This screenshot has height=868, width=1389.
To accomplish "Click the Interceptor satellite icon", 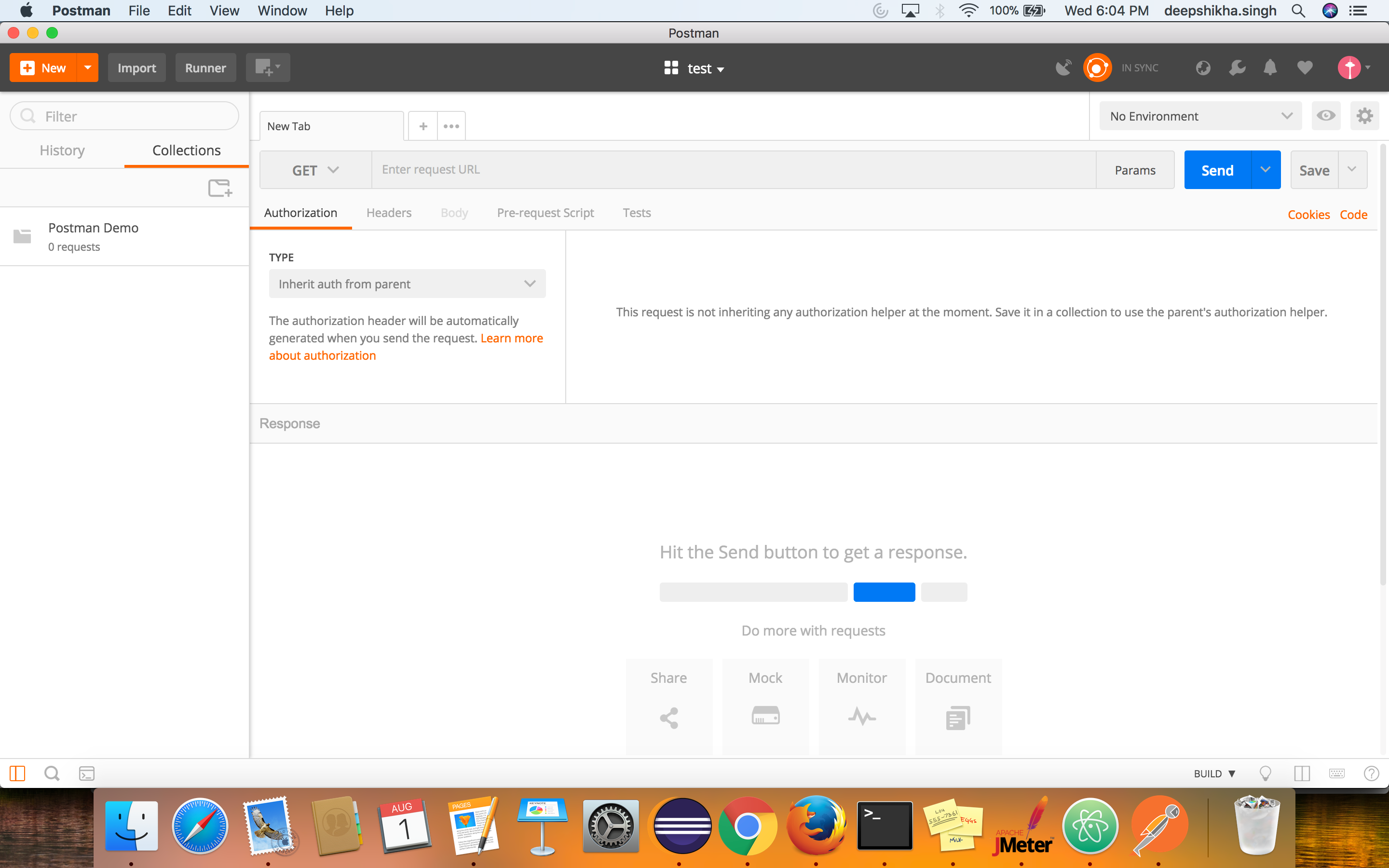I will click(1063, 67).
